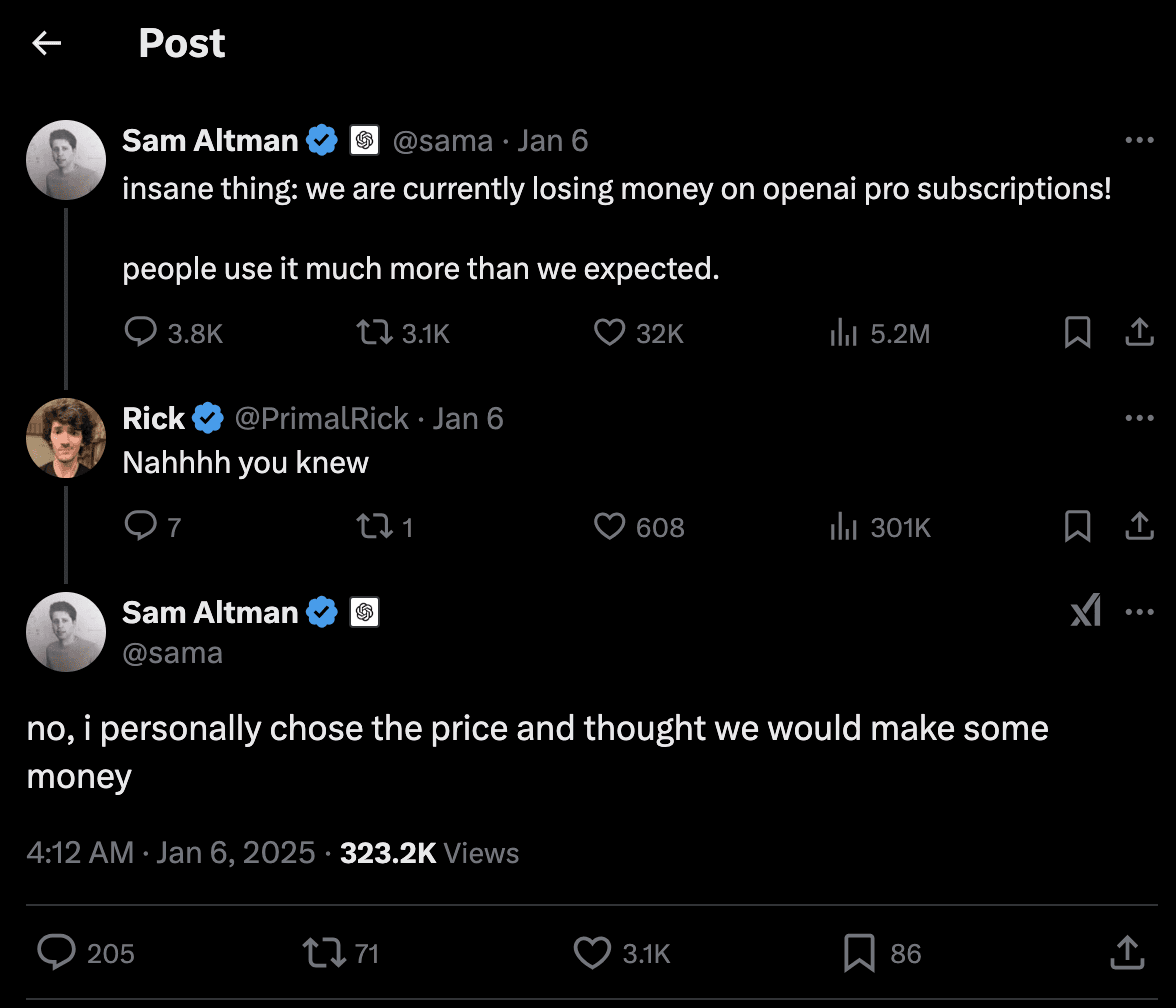The width and height of the screenshot is (1176, 1008).
Task: Navigate back using the arrow
Action: click(x=46, y=43)
